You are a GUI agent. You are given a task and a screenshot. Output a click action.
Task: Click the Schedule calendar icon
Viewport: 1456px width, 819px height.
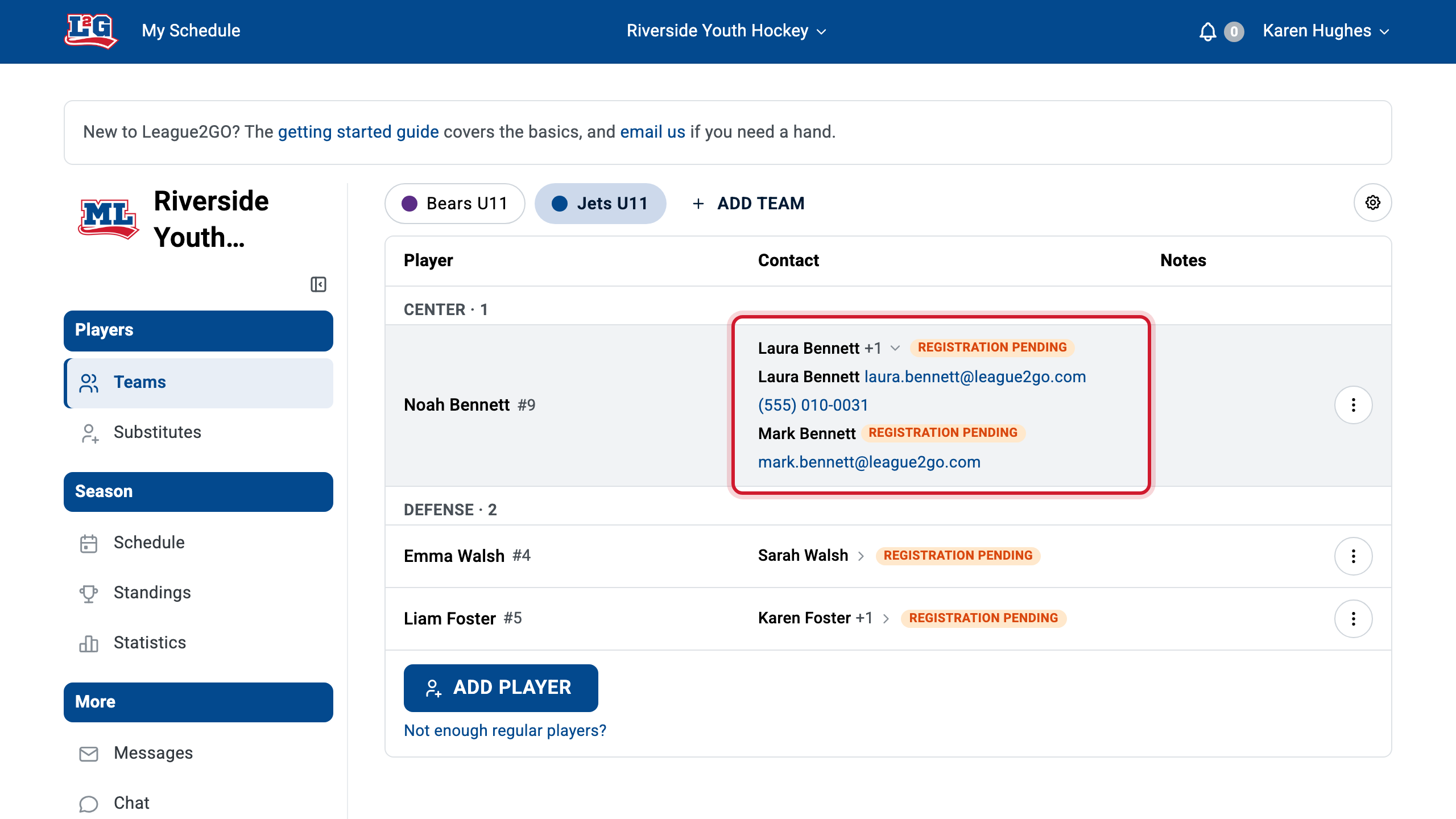pos(89,543)
